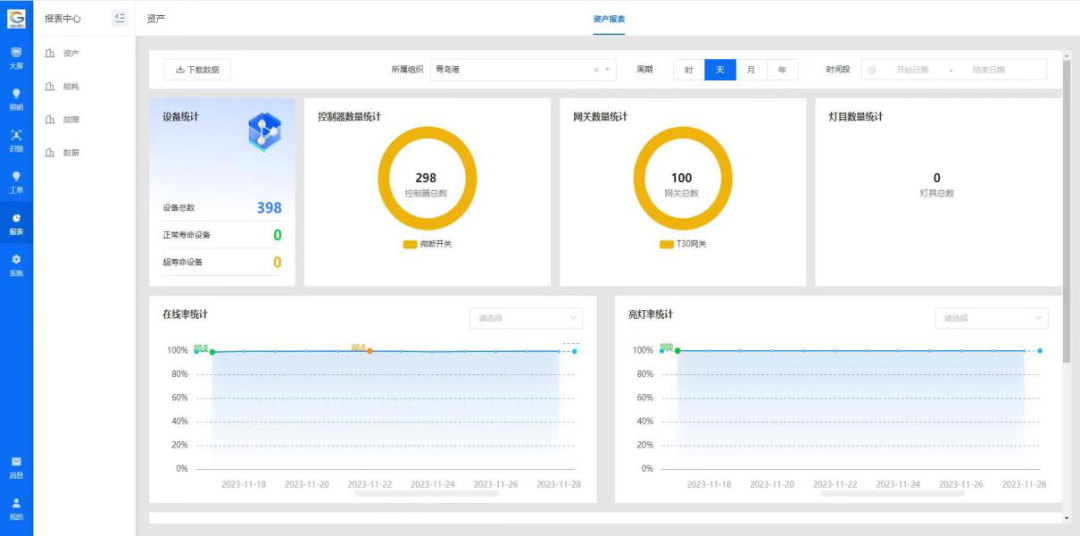
Task: Open the 在线率统计 chart select dropdown
Action: [x=526, y=318]
